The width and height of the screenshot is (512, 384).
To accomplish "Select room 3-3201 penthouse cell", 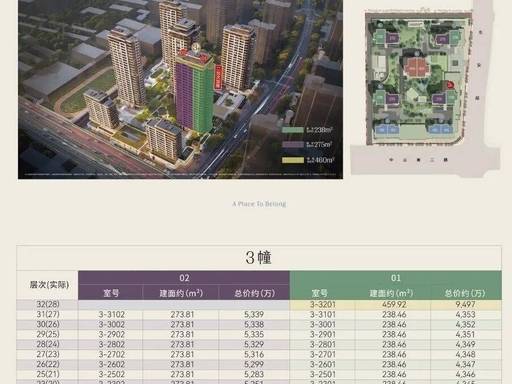I will pyautogui.click(x=323, y=305).
